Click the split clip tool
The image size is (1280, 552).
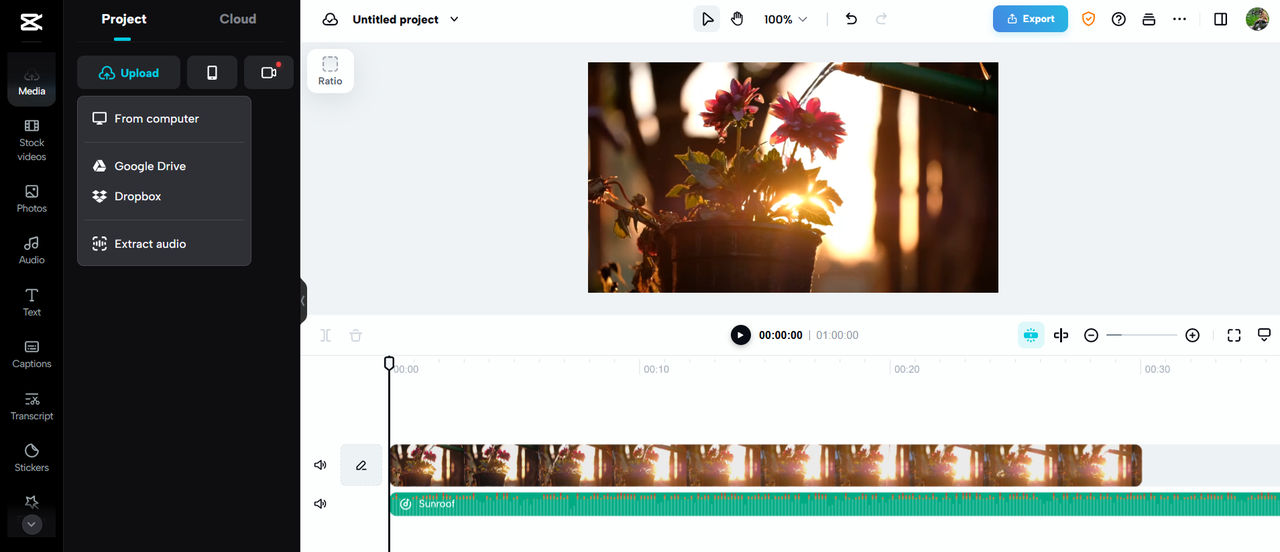tap(325, 335)
